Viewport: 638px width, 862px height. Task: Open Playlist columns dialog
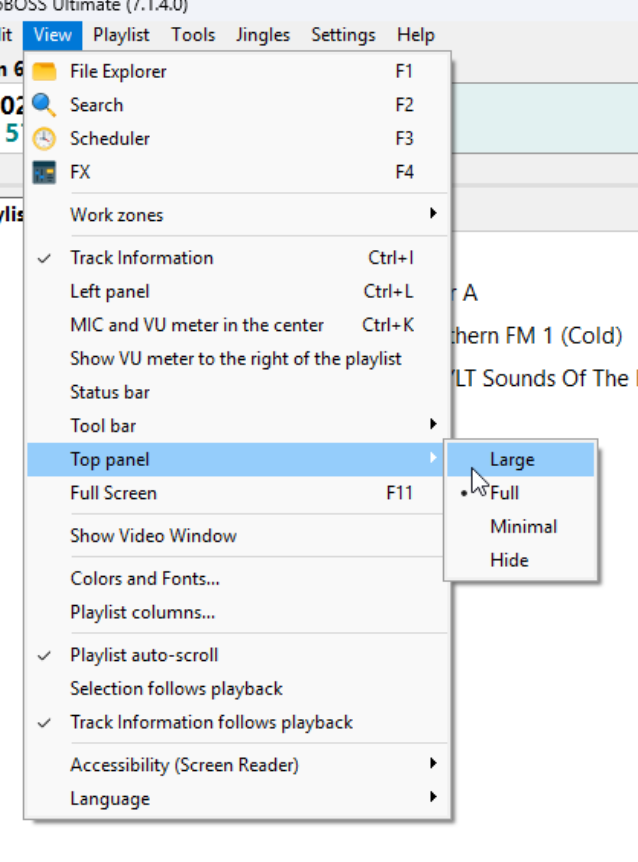(237, 612)
